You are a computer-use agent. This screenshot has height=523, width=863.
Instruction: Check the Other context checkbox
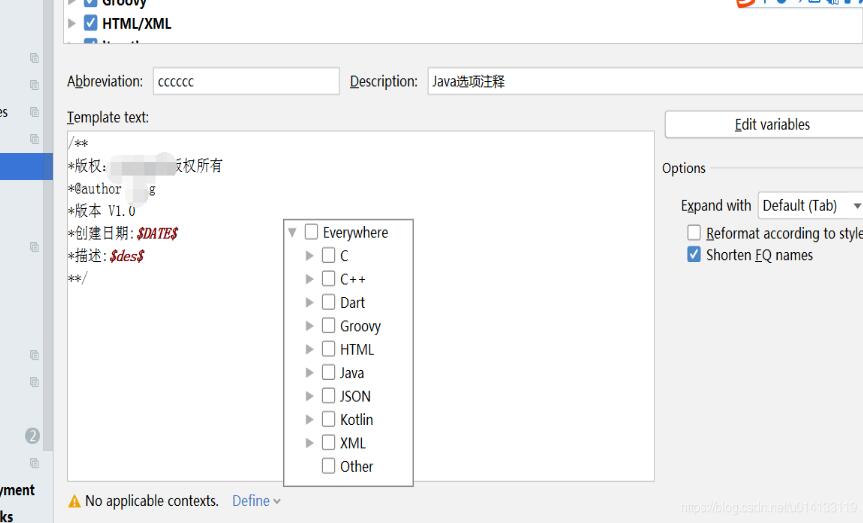pyautogui.click(x=329, y=466)
